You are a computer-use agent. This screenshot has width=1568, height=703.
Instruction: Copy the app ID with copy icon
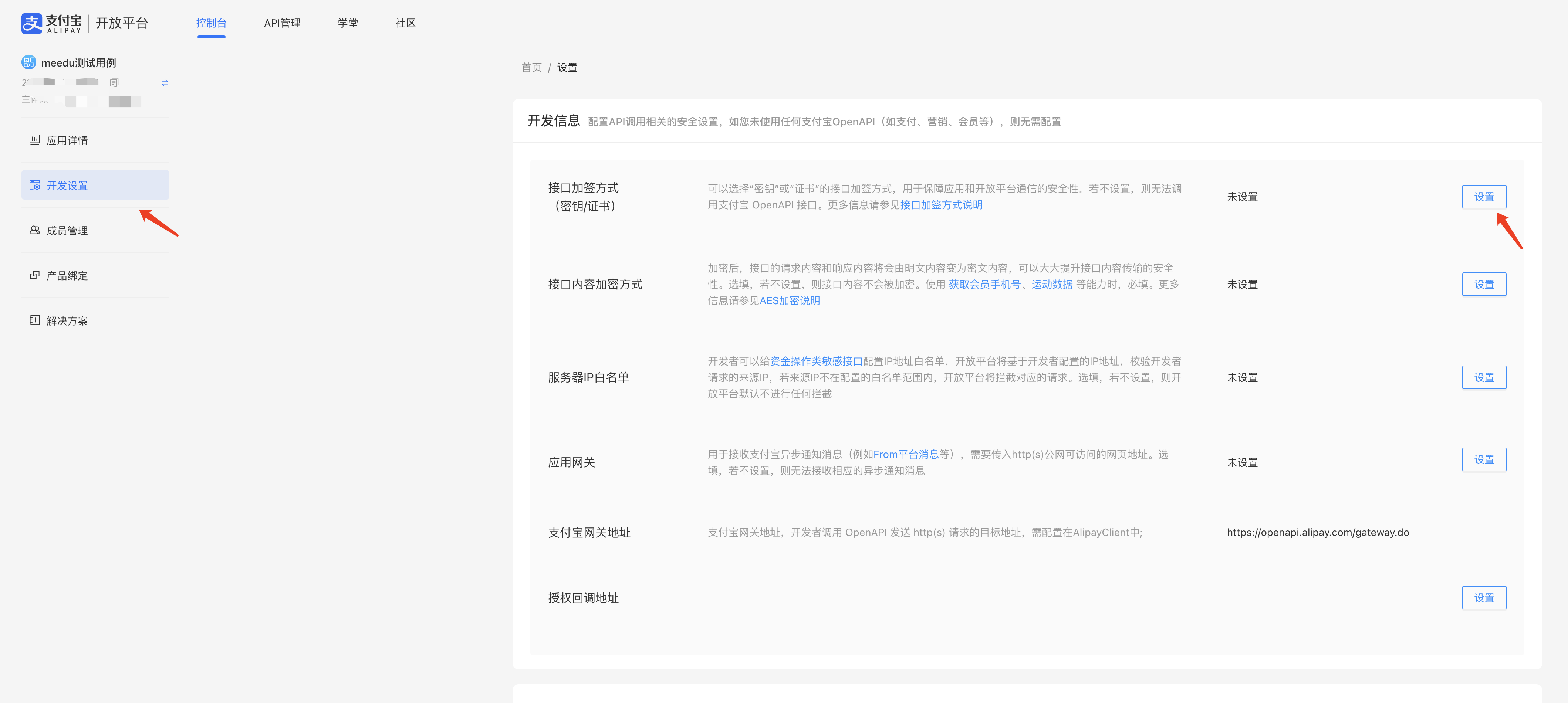click(x=114, y=82)
